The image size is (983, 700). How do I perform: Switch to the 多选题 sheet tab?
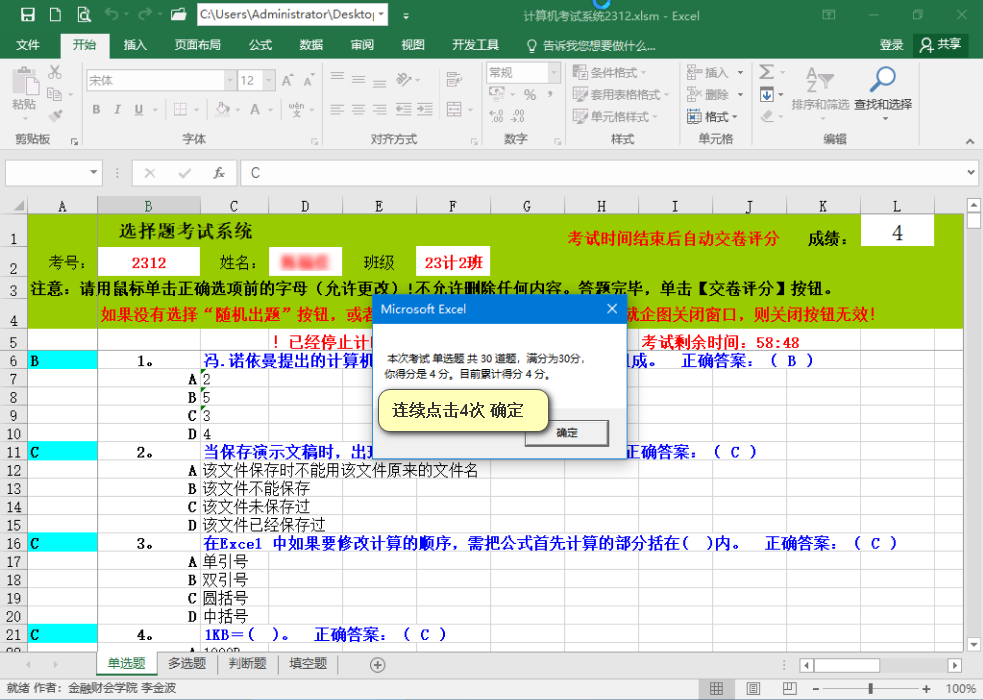[x=187, y=663]
